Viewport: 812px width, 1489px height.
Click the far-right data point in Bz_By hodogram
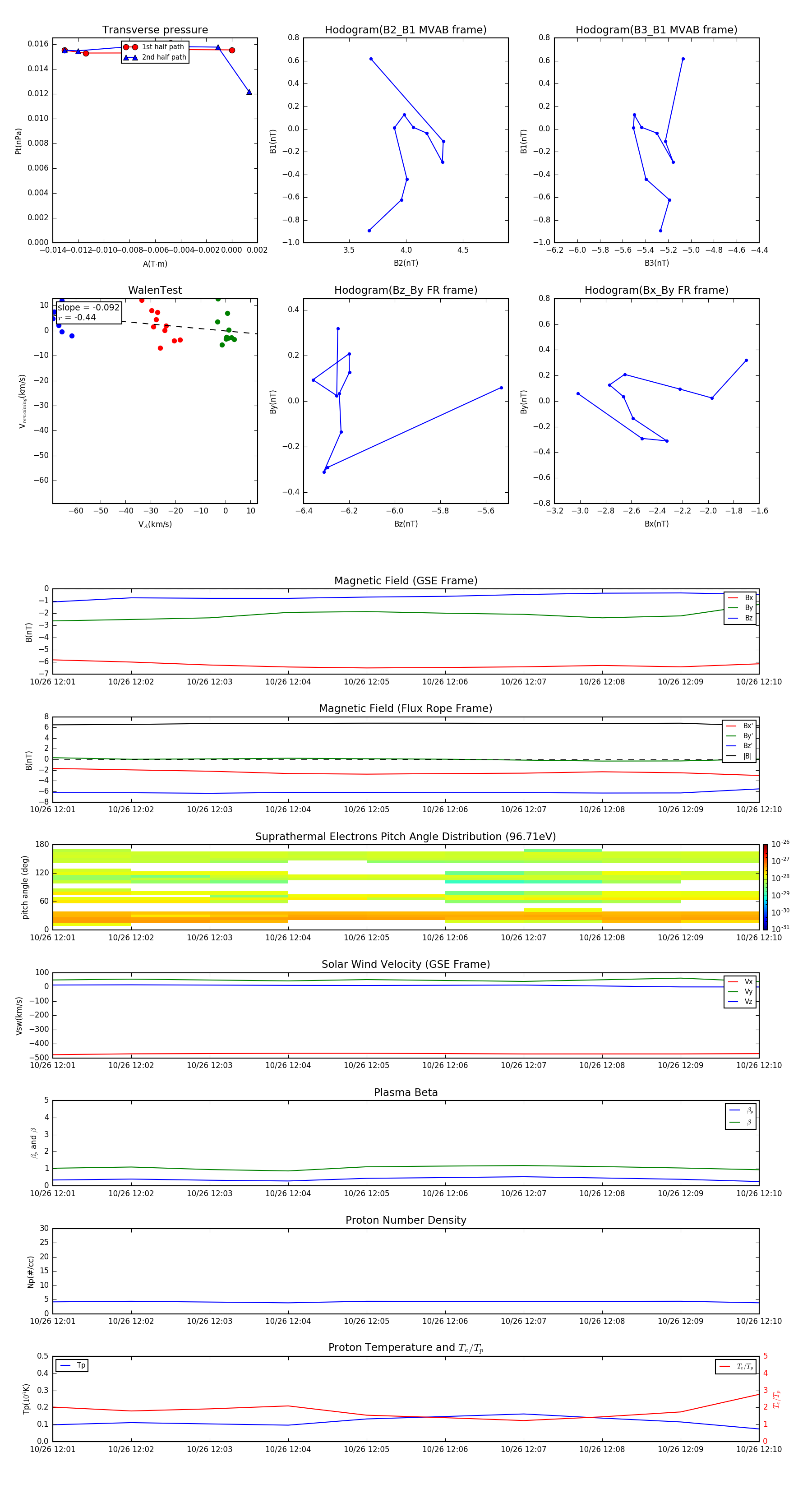[x=501, y=388]
